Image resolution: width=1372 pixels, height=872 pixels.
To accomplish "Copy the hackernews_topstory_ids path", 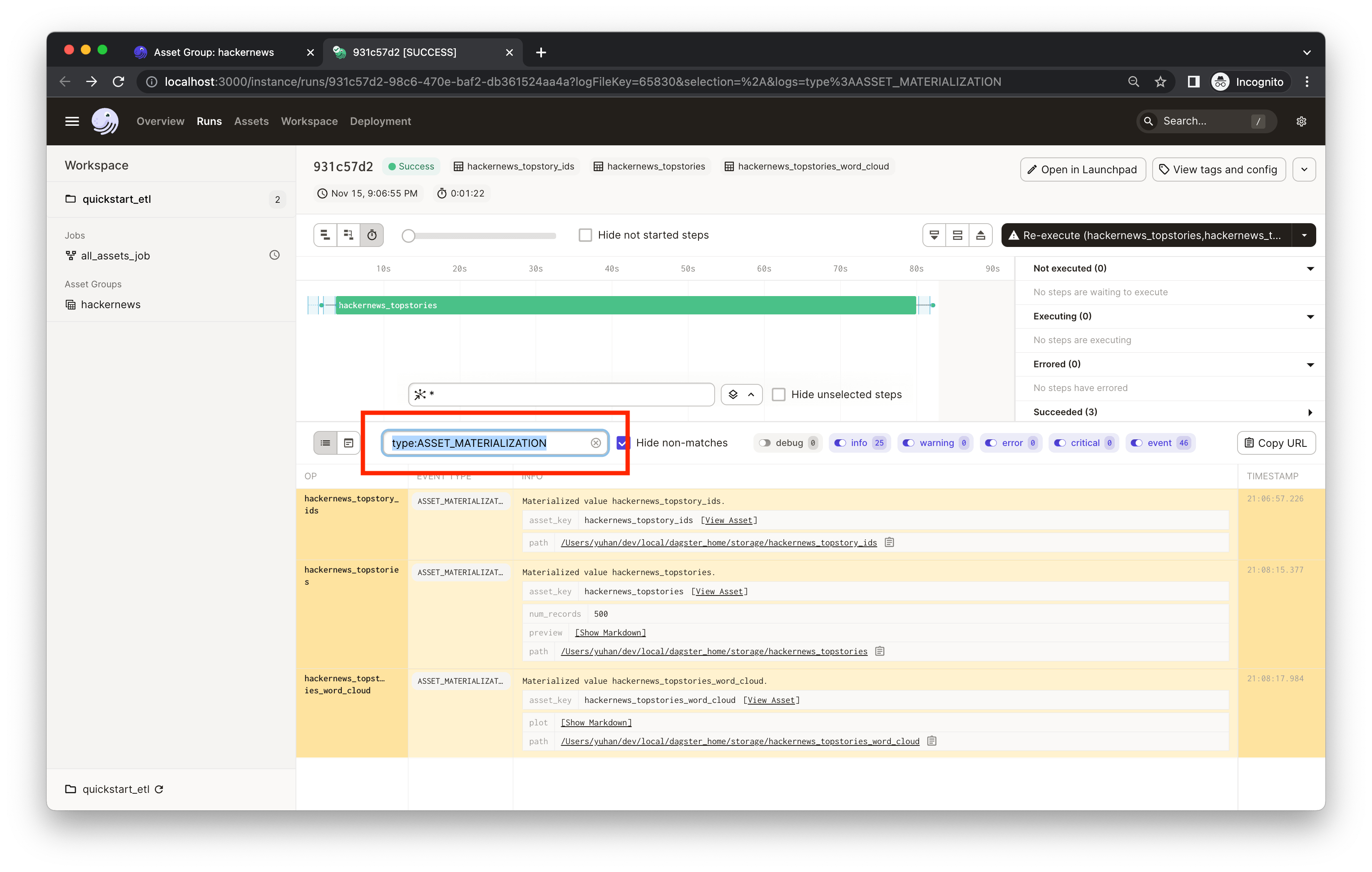I will (x=890, y=542).
